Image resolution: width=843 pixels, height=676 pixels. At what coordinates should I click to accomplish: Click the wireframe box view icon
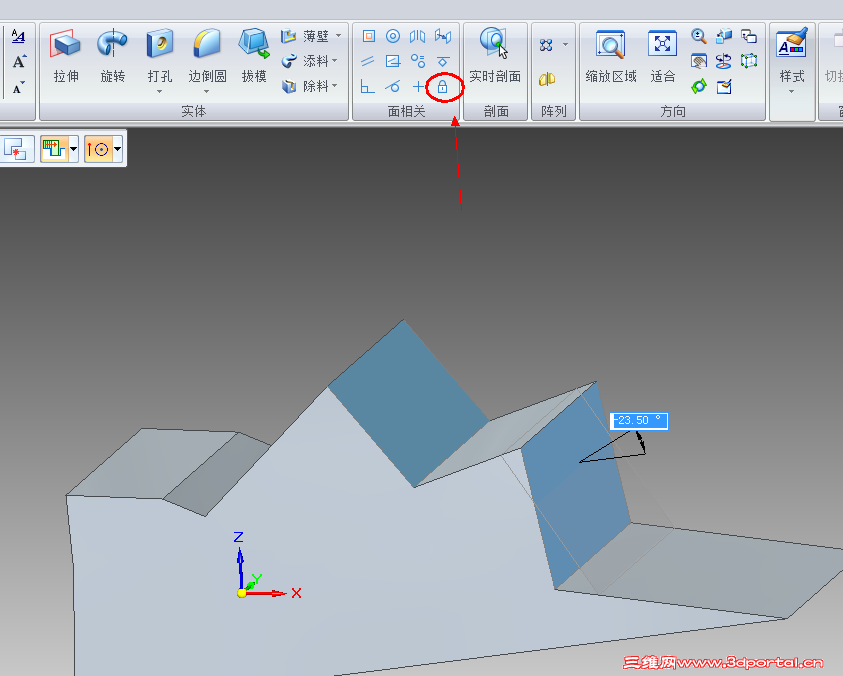tap(748, 61)
